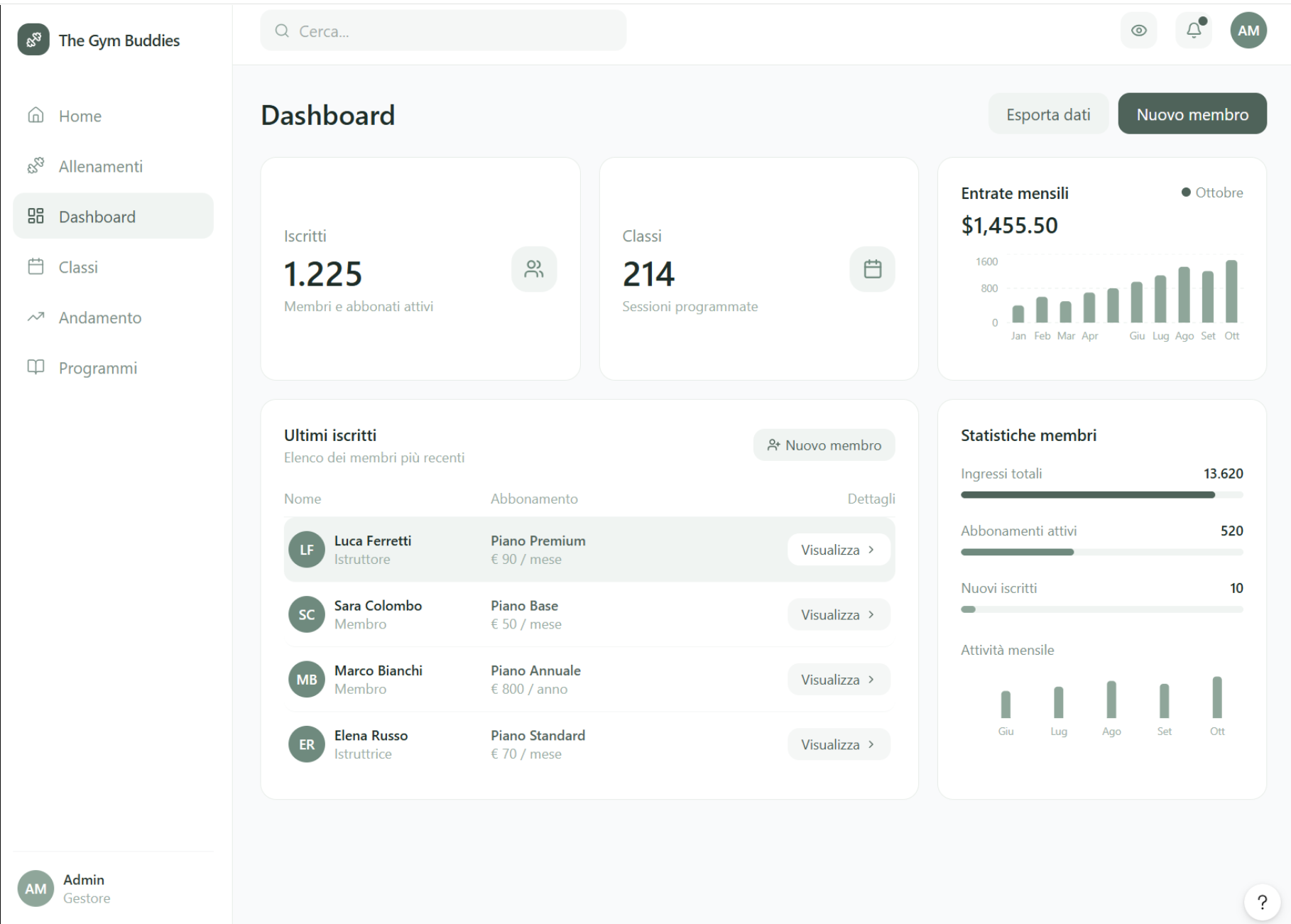Viewport: 1291px width, 924px height.
Task: Click the Ingressi totali progress bar
Action: click(x=1101, y=495)
